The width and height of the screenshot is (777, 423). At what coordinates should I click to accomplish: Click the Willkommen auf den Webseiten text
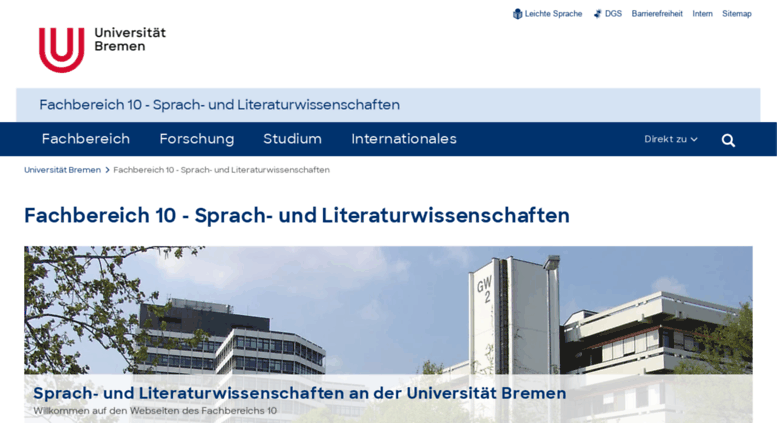[x=155, y=411]
